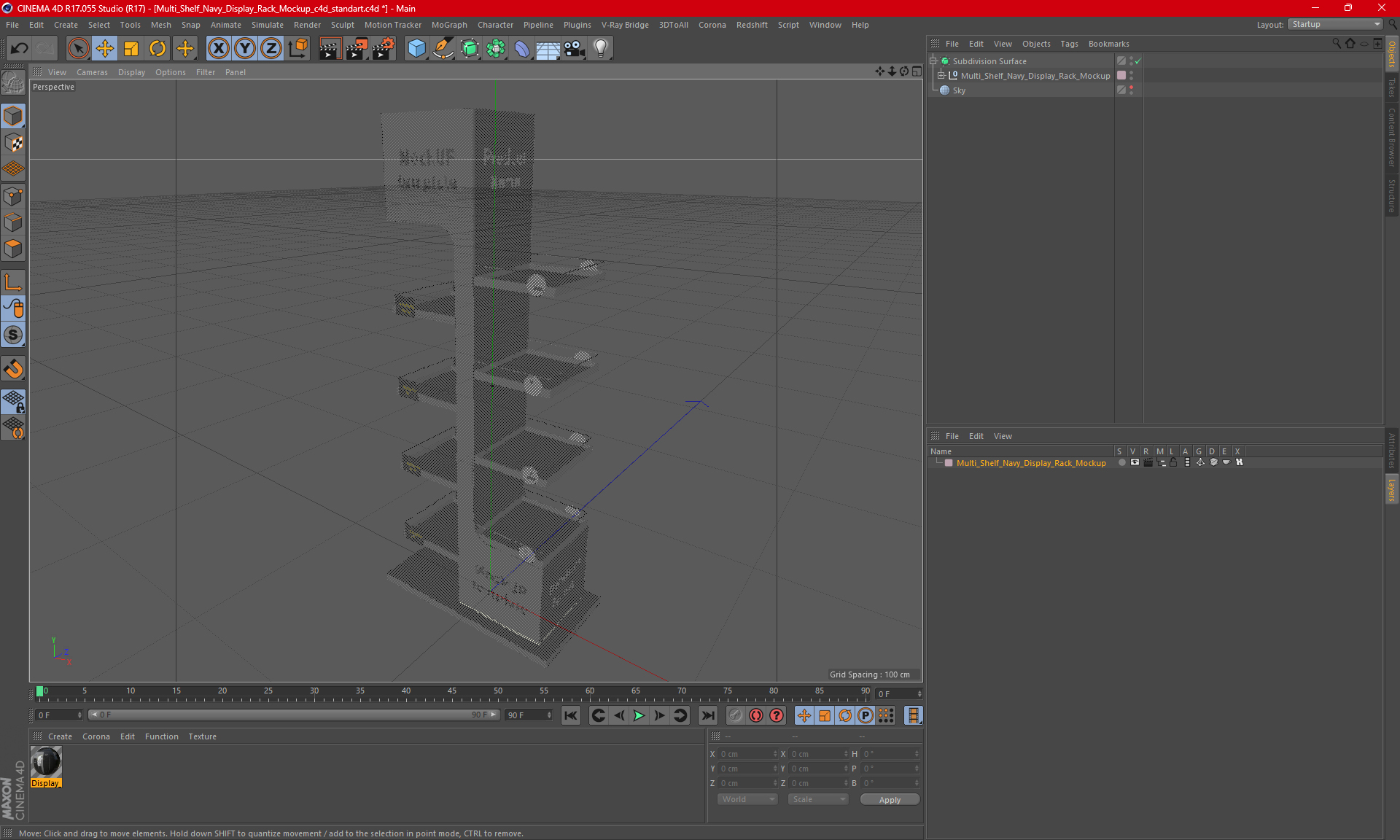Click the timeline marker at frame 45
The image size is (1400, 840).
(x=452, y=692)
